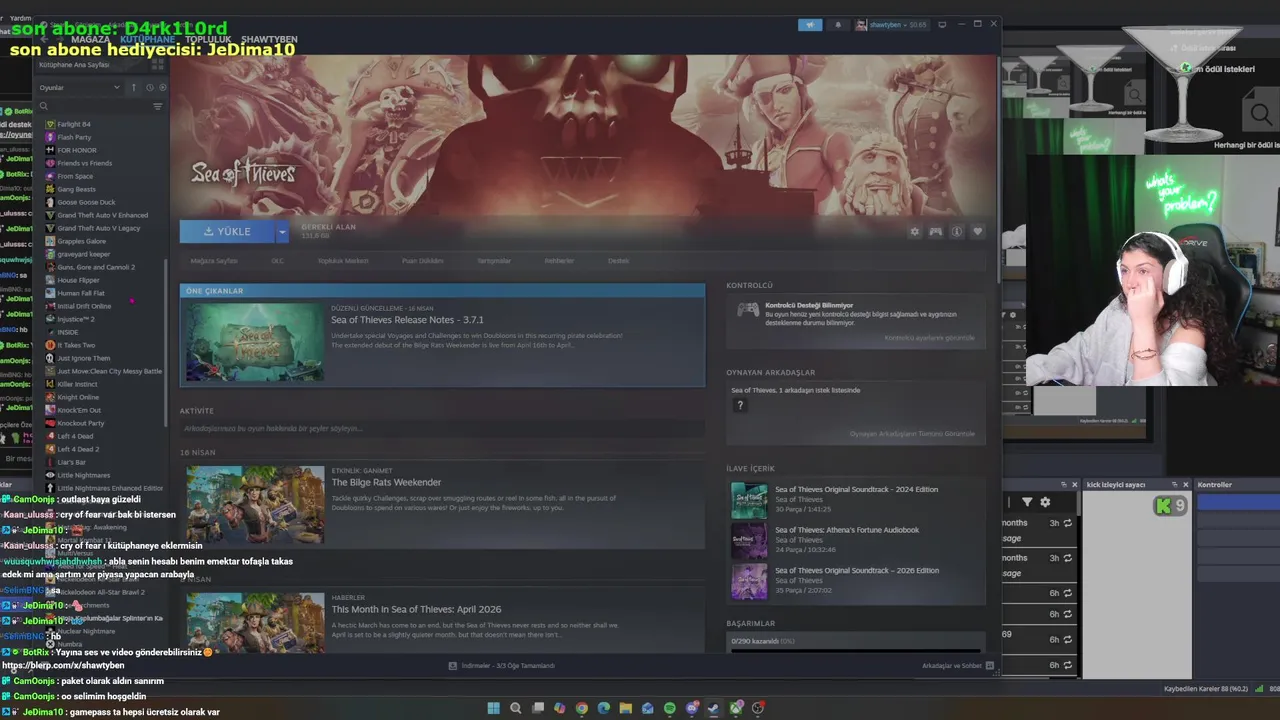Open İndirmeler status in Steam footer
The width and height of the screenshot is (1280, 720).
pos(501,665)
